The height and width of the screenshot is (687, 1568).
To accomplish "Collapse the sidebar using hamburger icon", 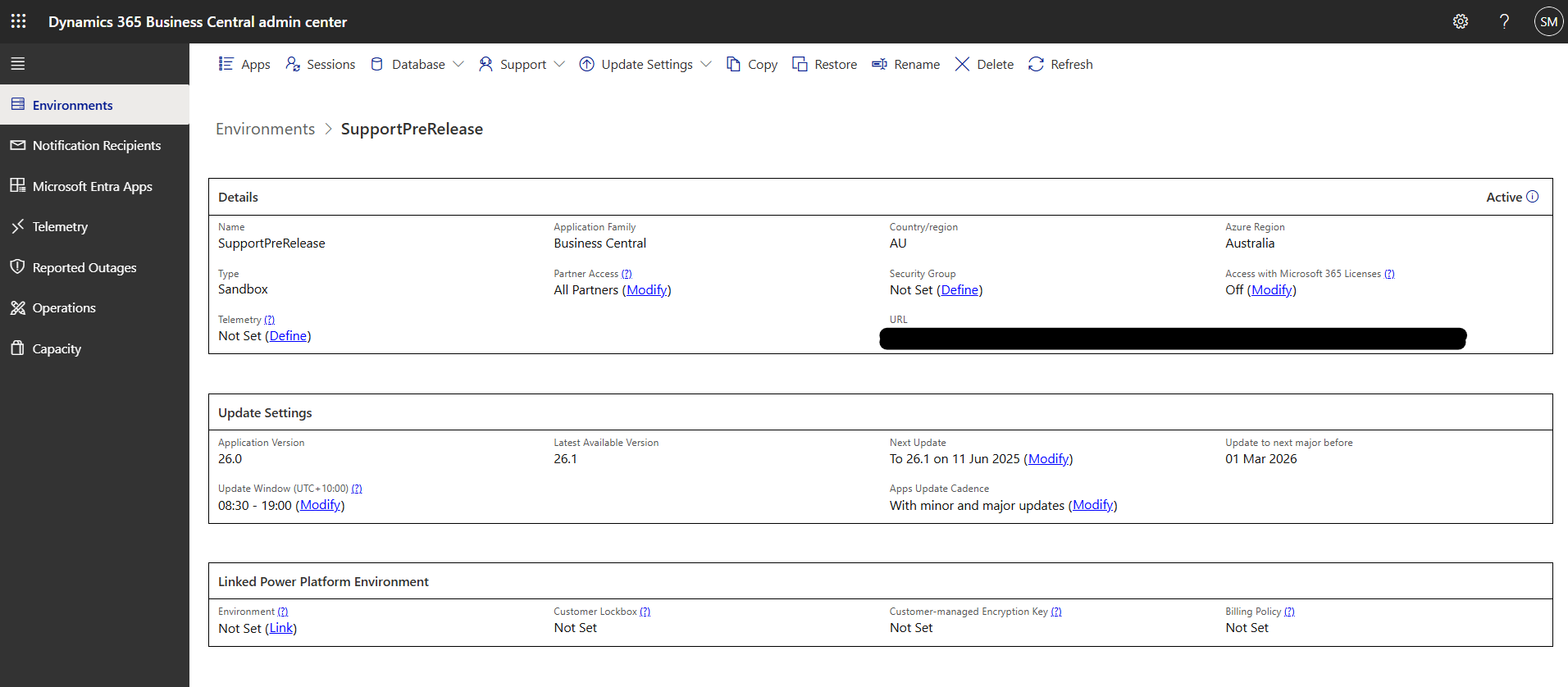I will click(x=18, y=63).
